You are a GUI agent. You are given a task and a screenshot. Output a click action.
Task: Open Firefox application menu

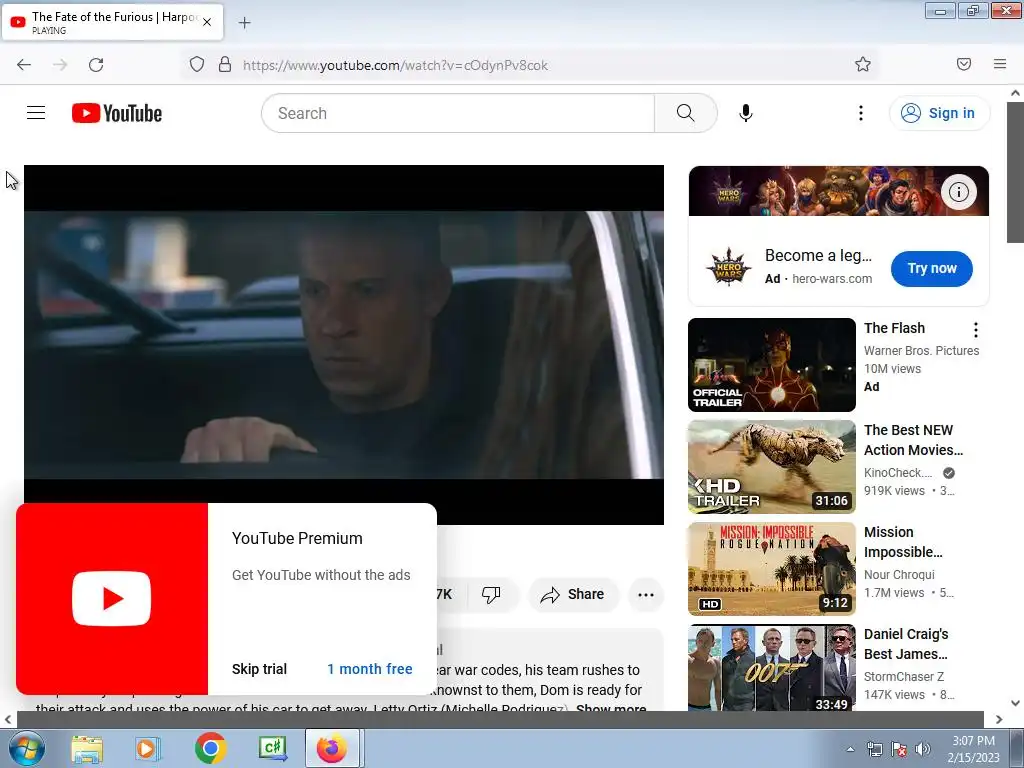[1000, 64]
